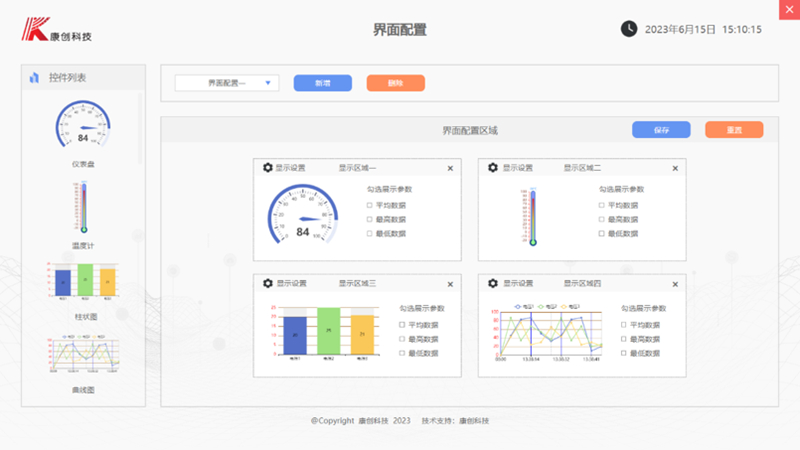The height and width of the screenshot is (450, 800).
Task: Select the 温度计 thermometer widget in control list
Action: tap(83, 207)
